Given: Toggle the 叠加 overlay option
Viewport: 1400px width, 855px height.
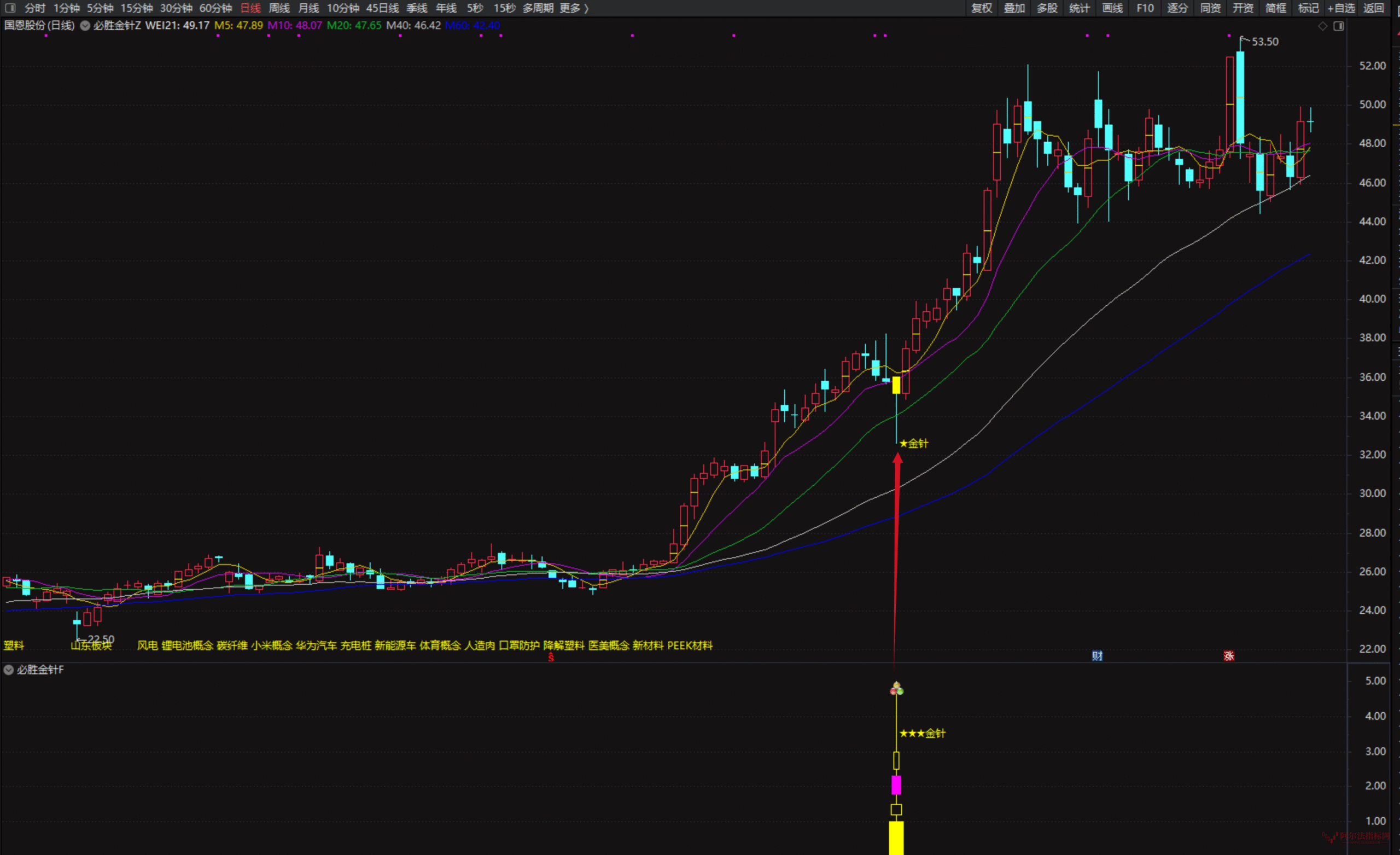Looking at the screenshot, I should click(x=1014, y=8).
